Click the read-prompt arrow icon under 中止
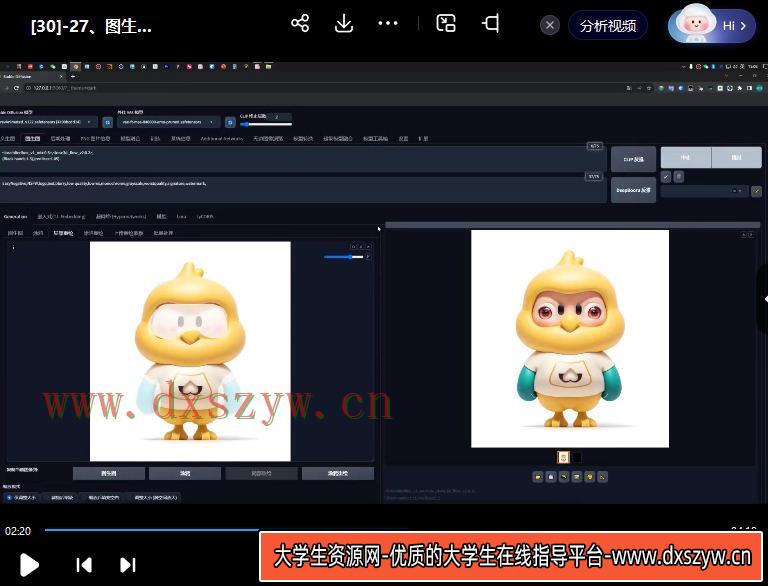The width and height of the screenshot is (768, 586). [x=666, y=176]
